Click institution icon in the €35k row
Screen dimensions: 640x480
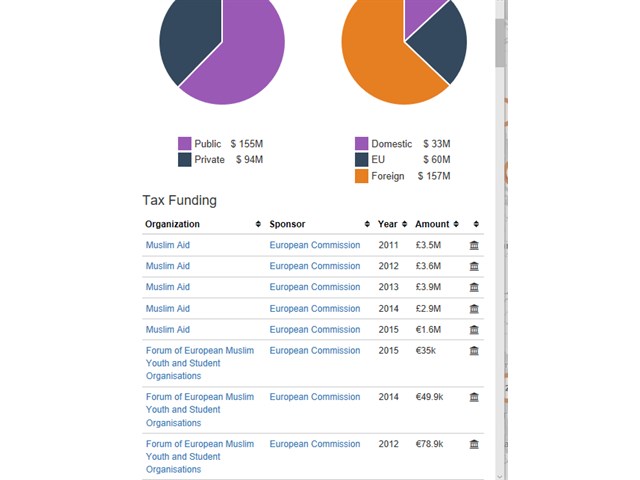[x=474, y=351]
